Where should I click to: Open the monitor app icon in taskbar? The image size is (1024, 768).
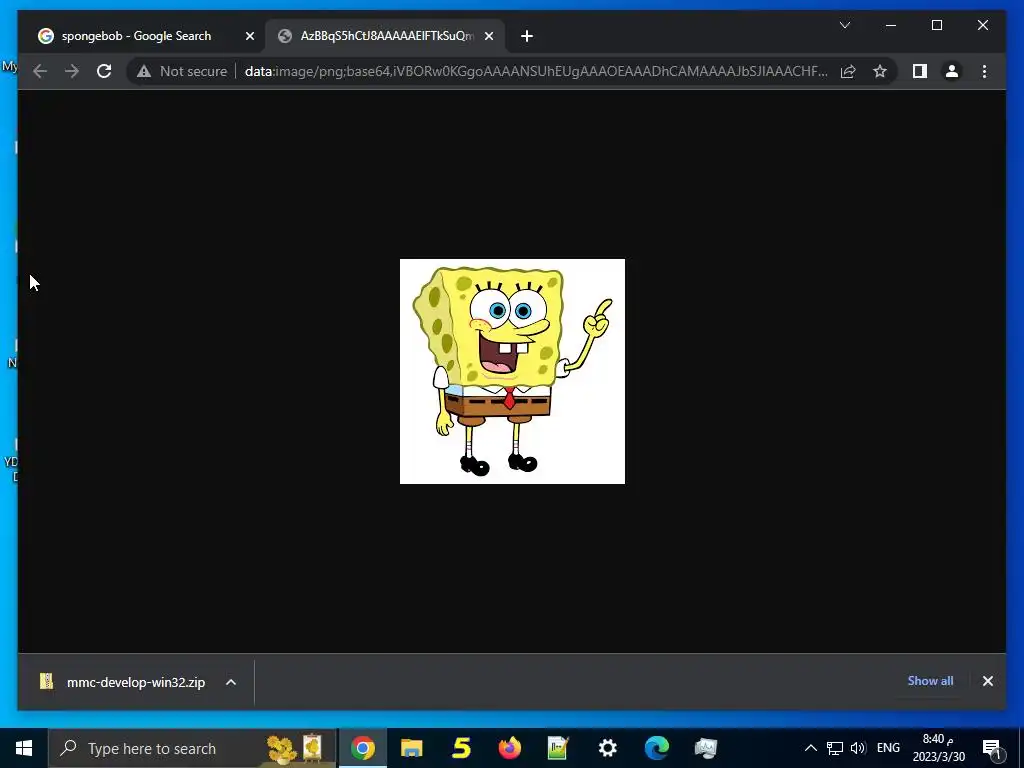pos(706,748)
